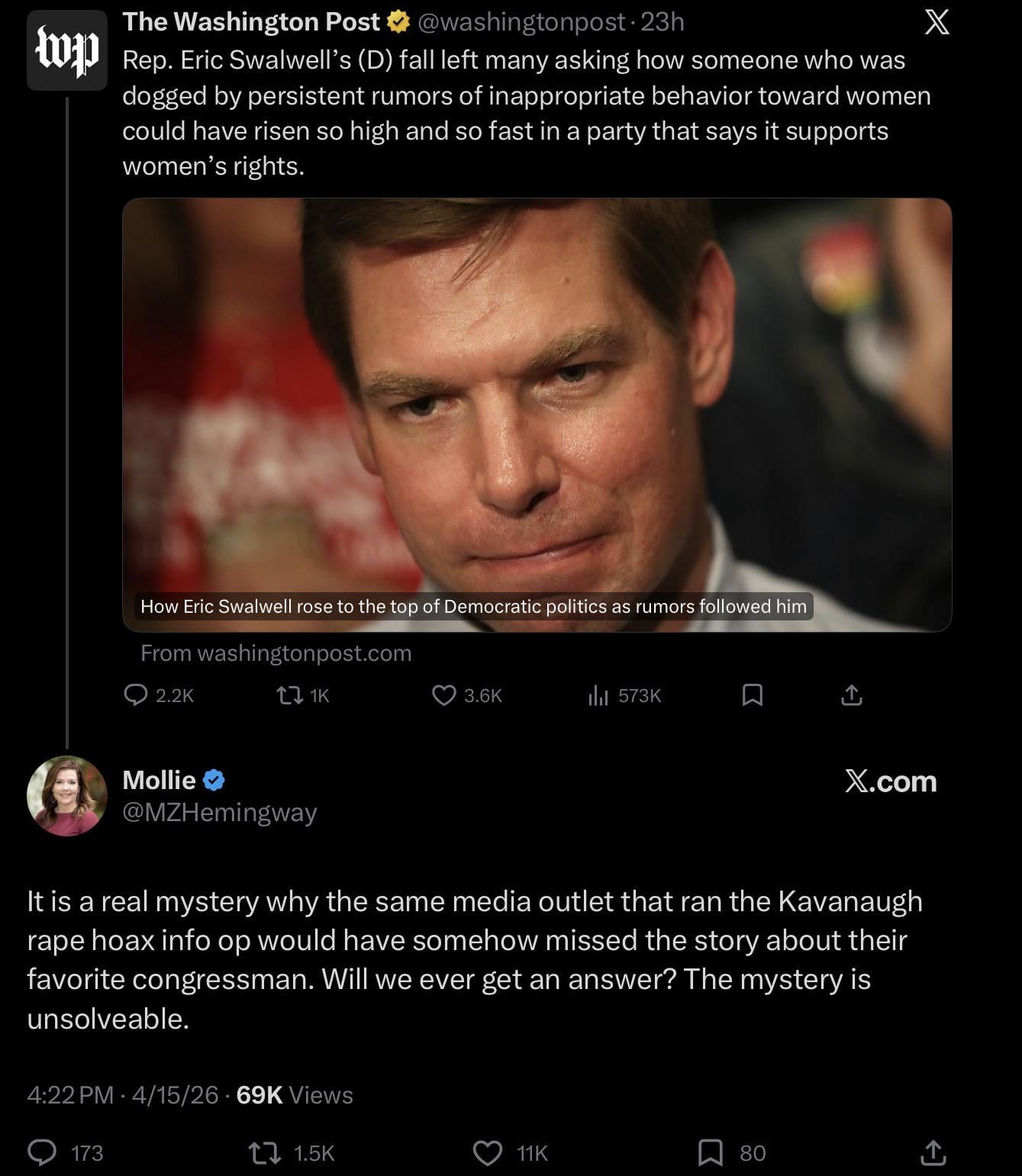The image size is (1022, 1176).
Task: Share the Washington Post tweet
Action: [x=852, y=695]
